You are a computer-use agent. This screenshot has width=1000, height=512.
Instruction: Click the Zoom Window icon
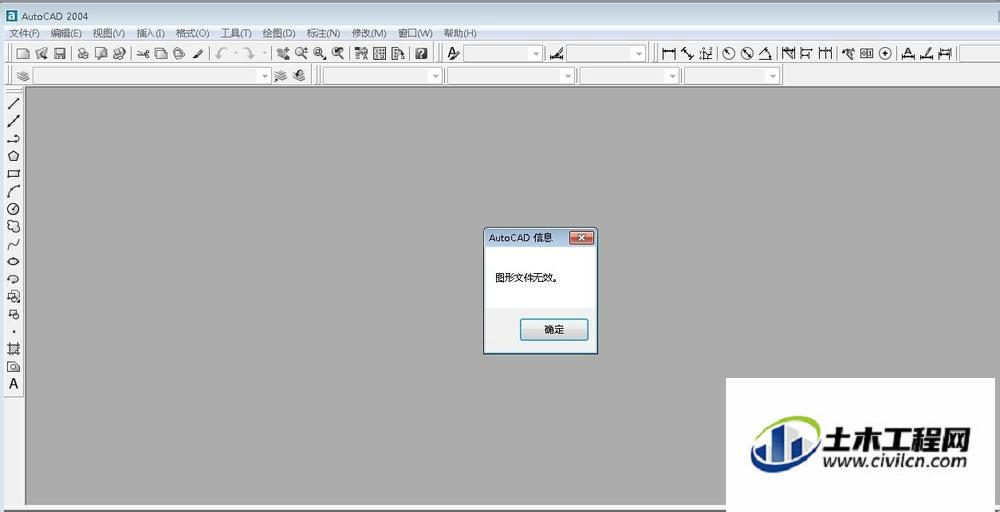pyautogui.click(x=320, y=54)
